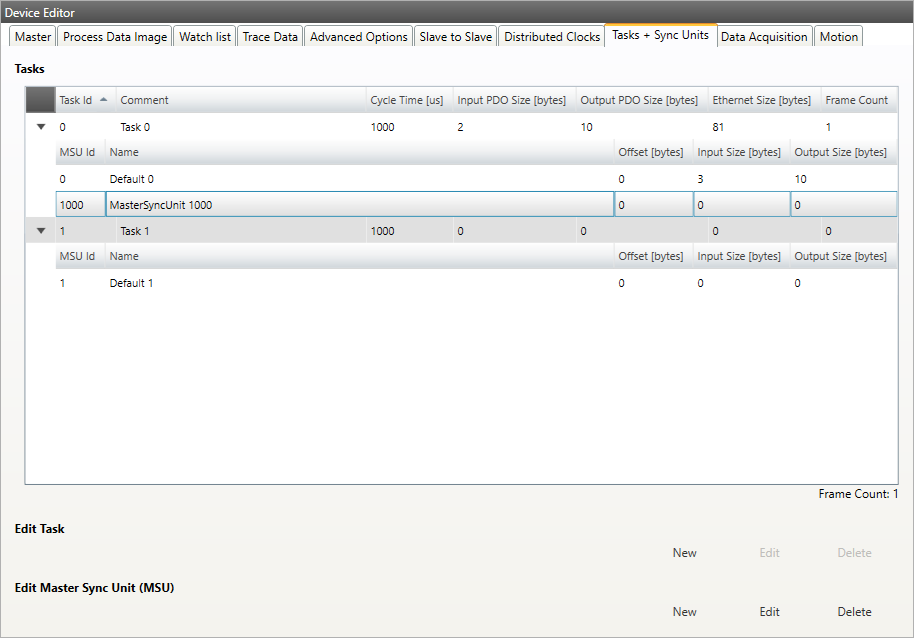The image size is (914, 638).
Task: Go to Slave to Slave tab
Action: click(x=455, y=37)
